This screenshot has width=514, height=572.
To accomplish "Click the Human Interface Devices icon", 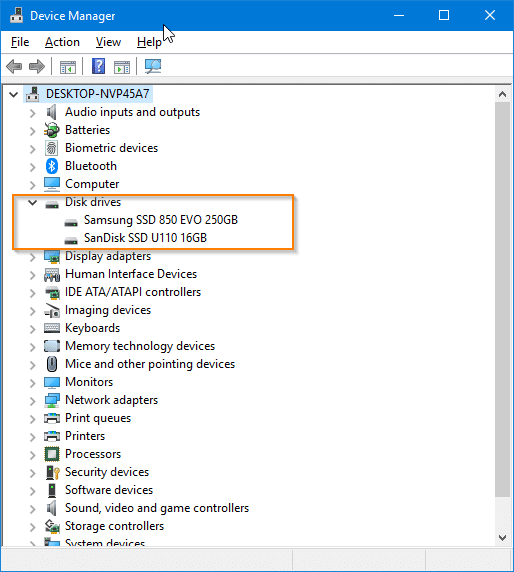I will point(52,274).
